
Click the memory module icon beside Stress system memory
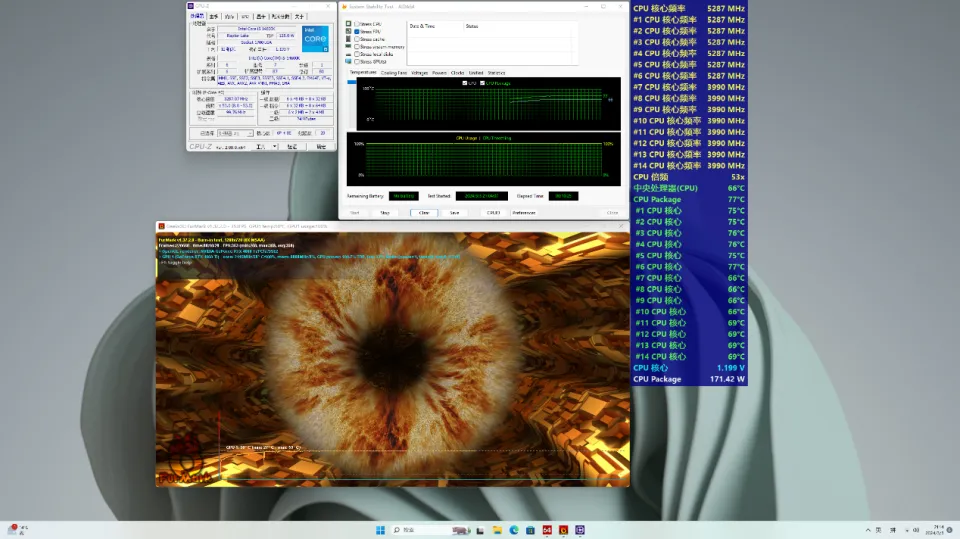tap(348, 47)
